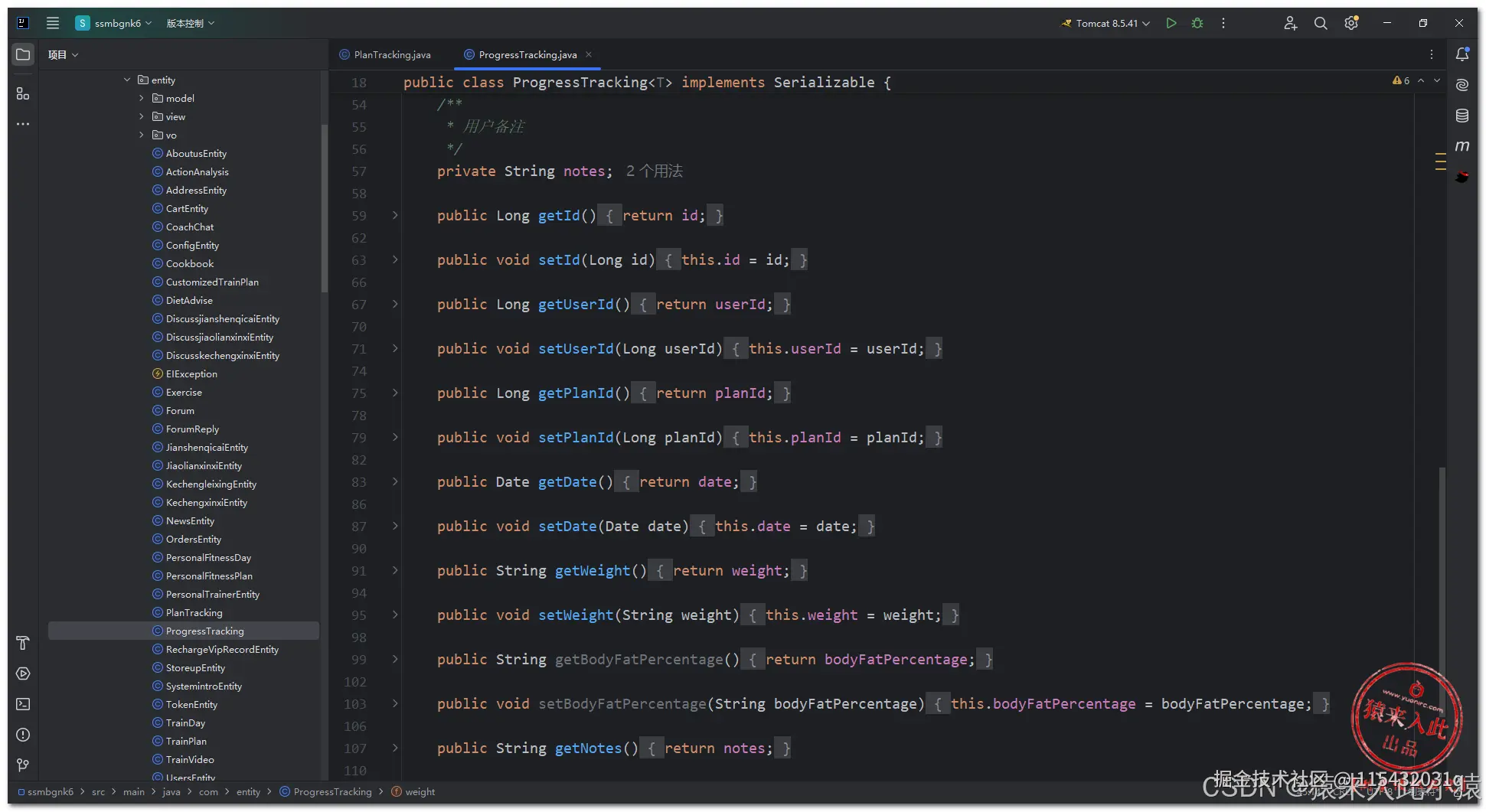This screenshot has width=1486, height=812.
Task: Click the setDate method name
Action: point(567,526)
